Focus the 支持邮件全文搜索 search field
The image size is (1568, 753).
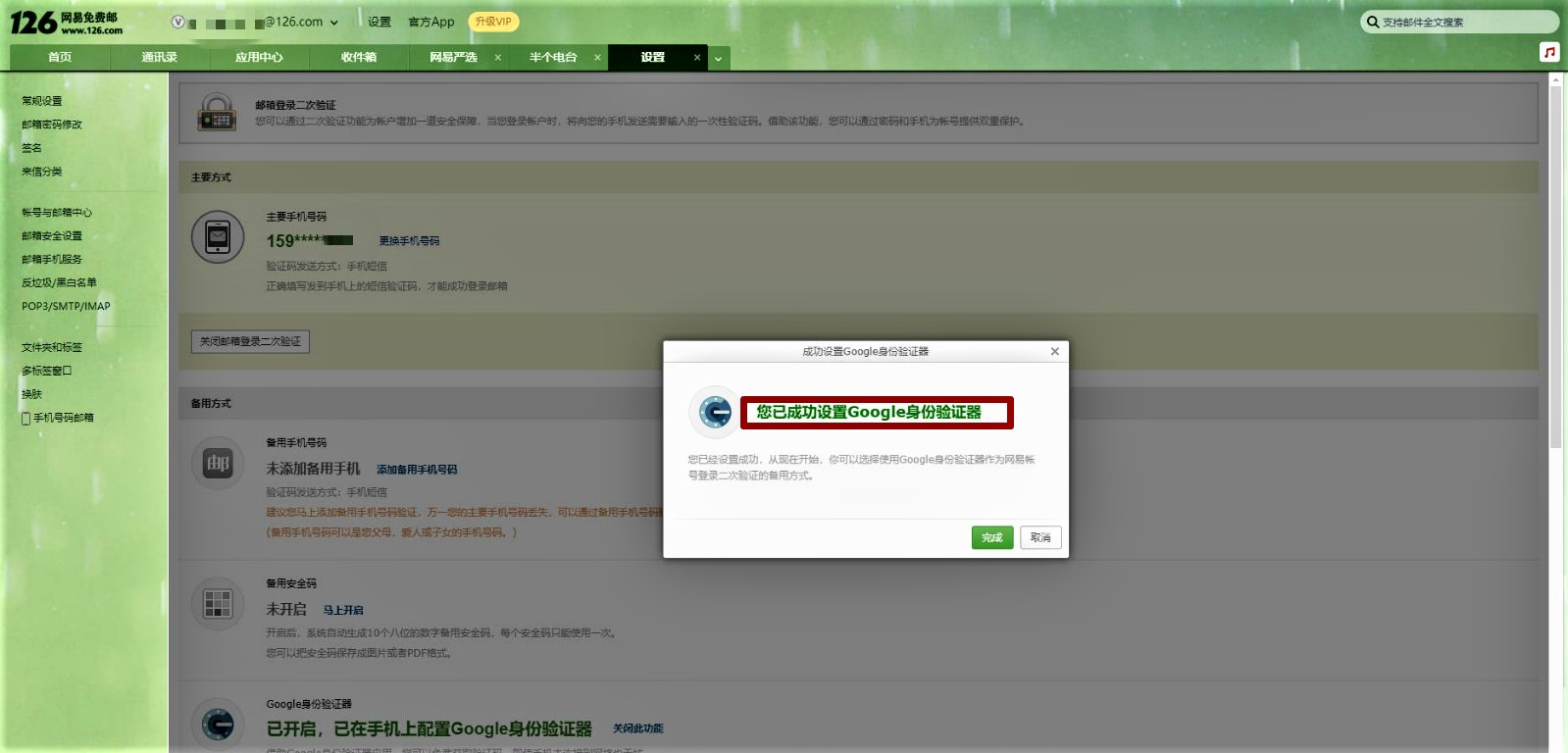pos(1461,22)
